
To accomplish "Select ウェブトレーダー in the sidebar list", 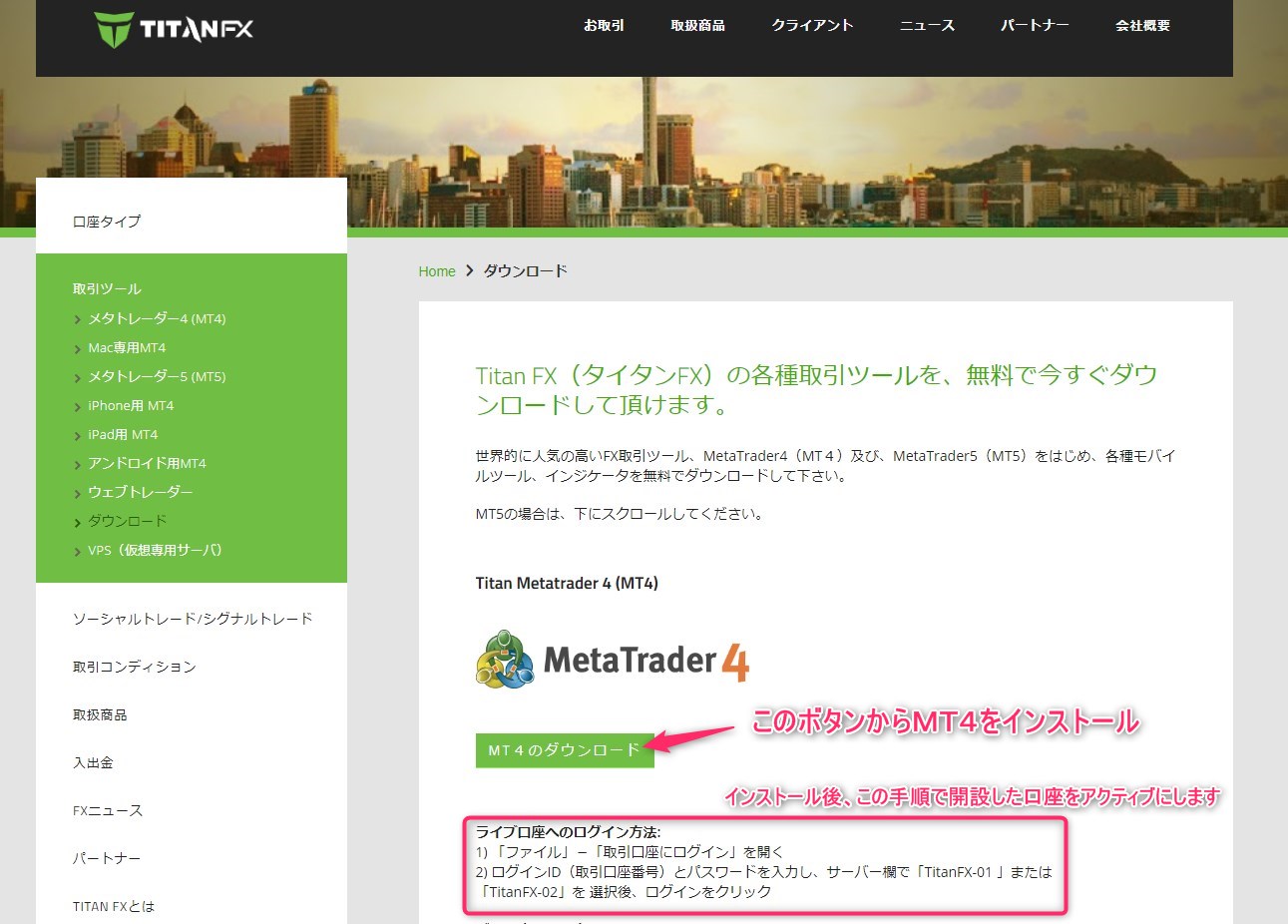I will (140, 493).
